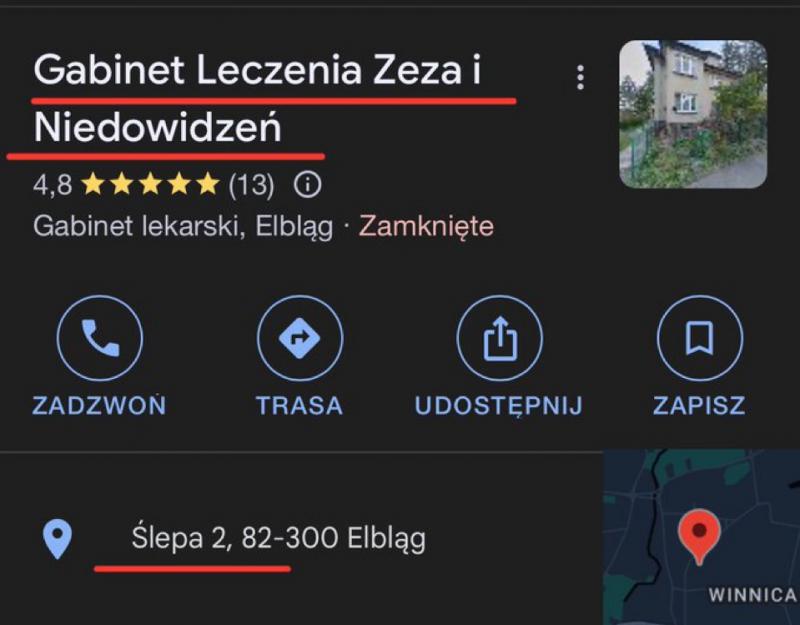Image resolution: width=800 pixels, height=625 pixels.
Task: Select the TRASA label
Action: (x=299, y=406)
